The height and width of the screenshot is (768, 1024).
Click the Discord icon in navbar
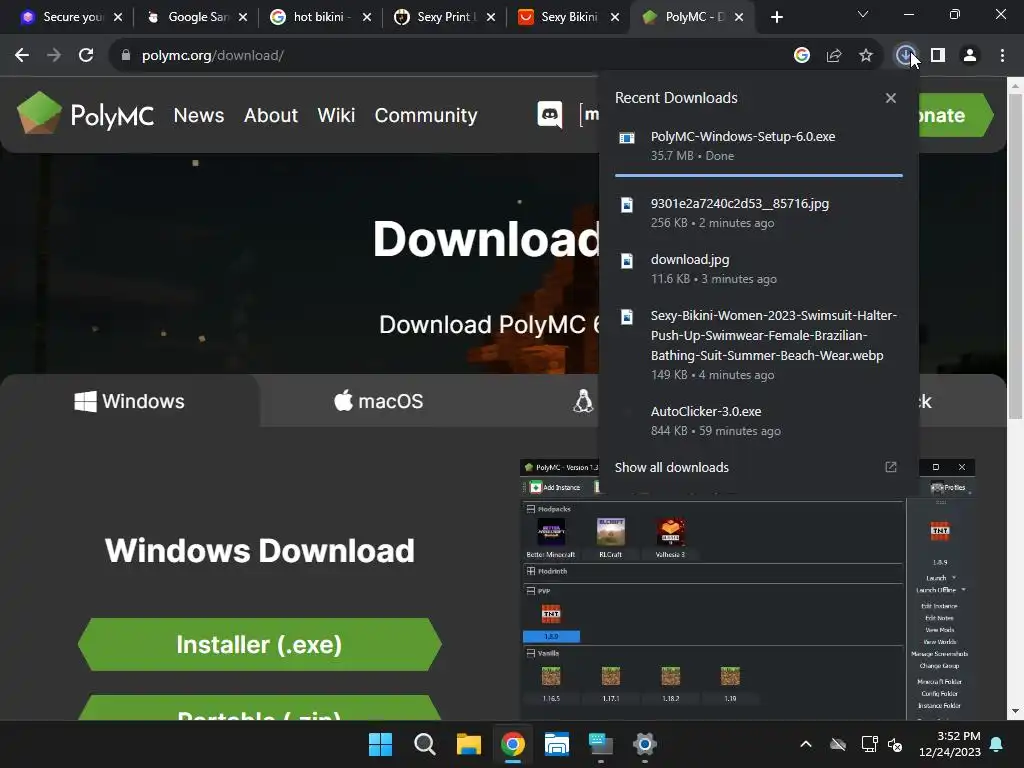(x=550, y=115)
